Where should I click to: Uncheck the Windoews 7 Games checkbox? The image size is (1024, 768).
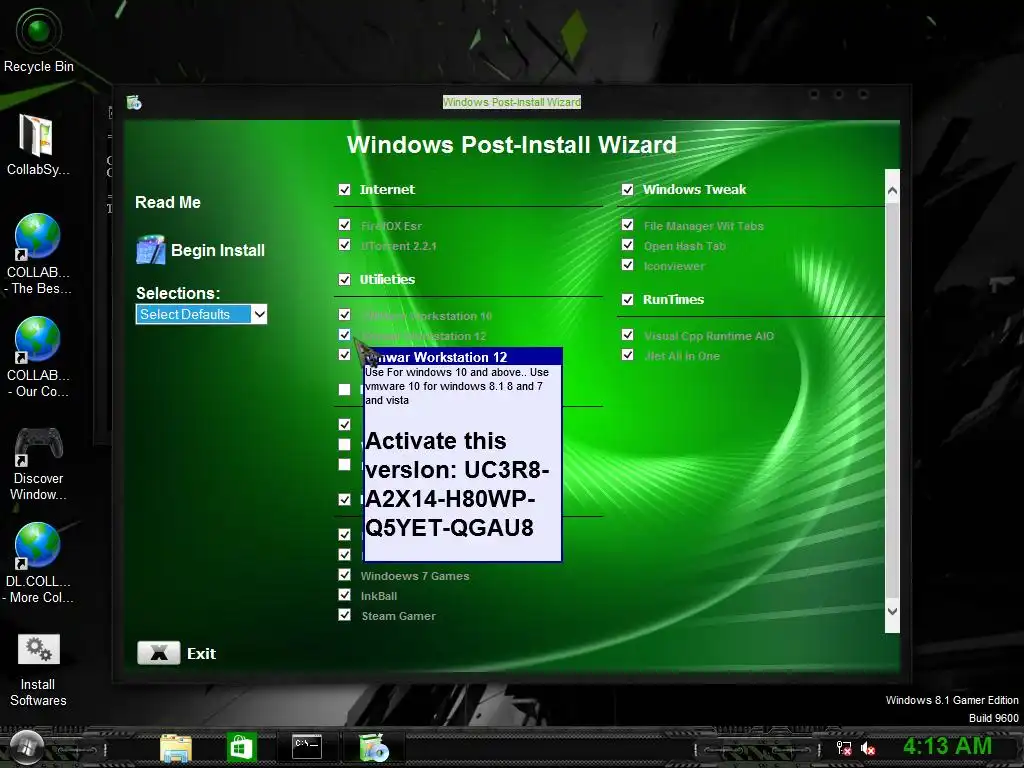click(x=344, y=575)
